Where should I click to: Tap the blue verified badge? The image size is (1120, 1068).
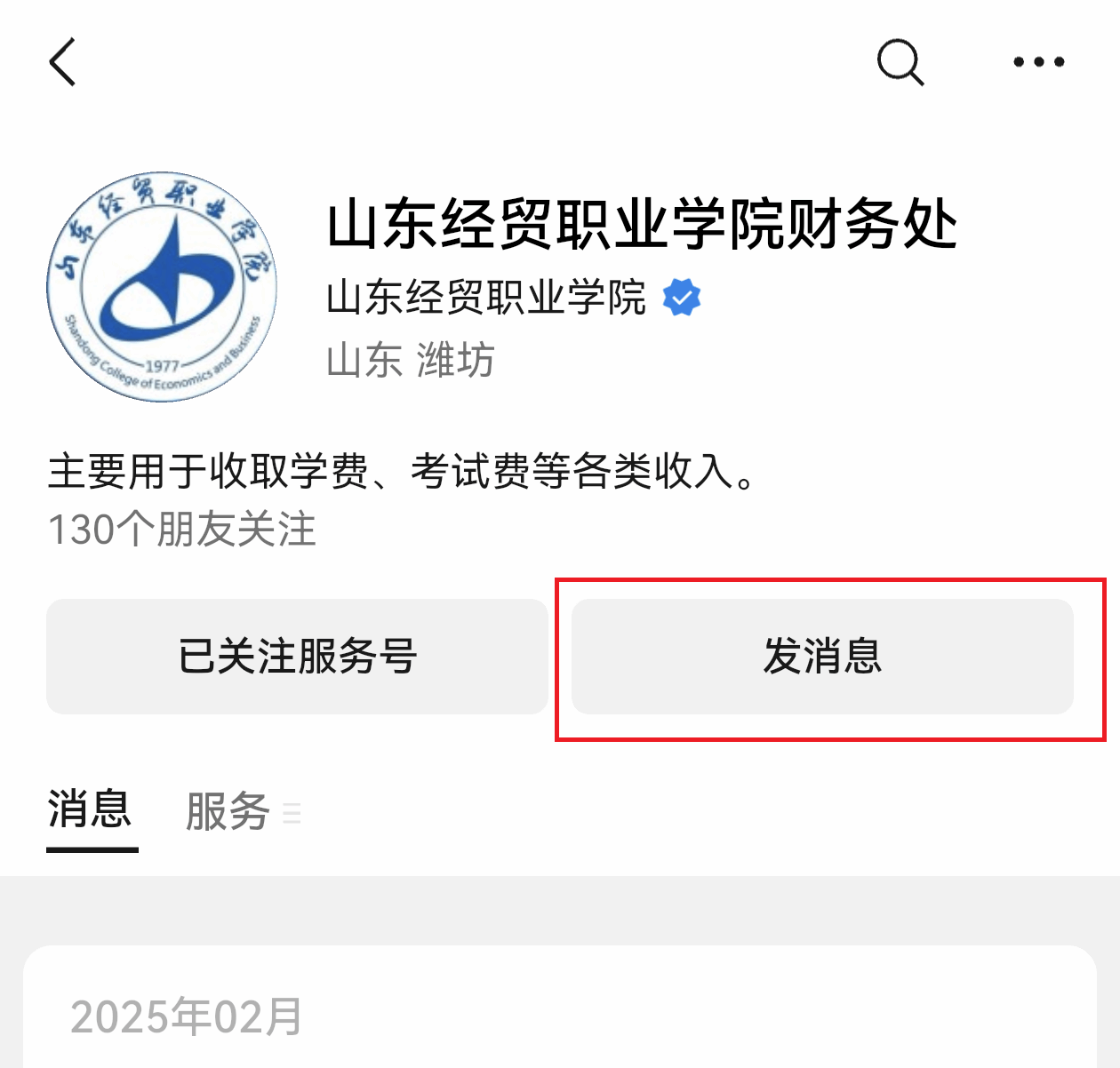[x=682, y=299]
